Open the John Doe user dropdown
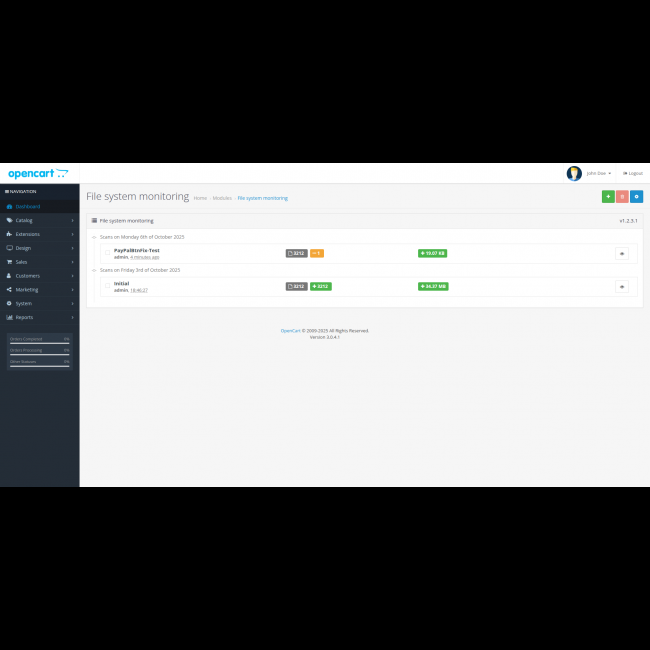 click(x=598, y=173)
